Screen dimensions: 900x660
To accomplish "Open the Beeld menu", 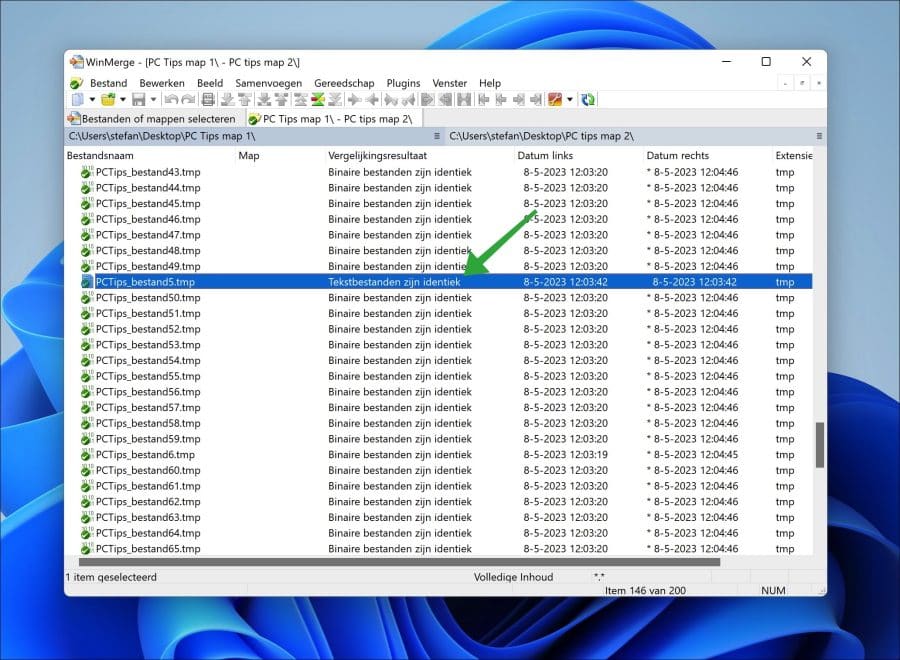I will point(210,83).
